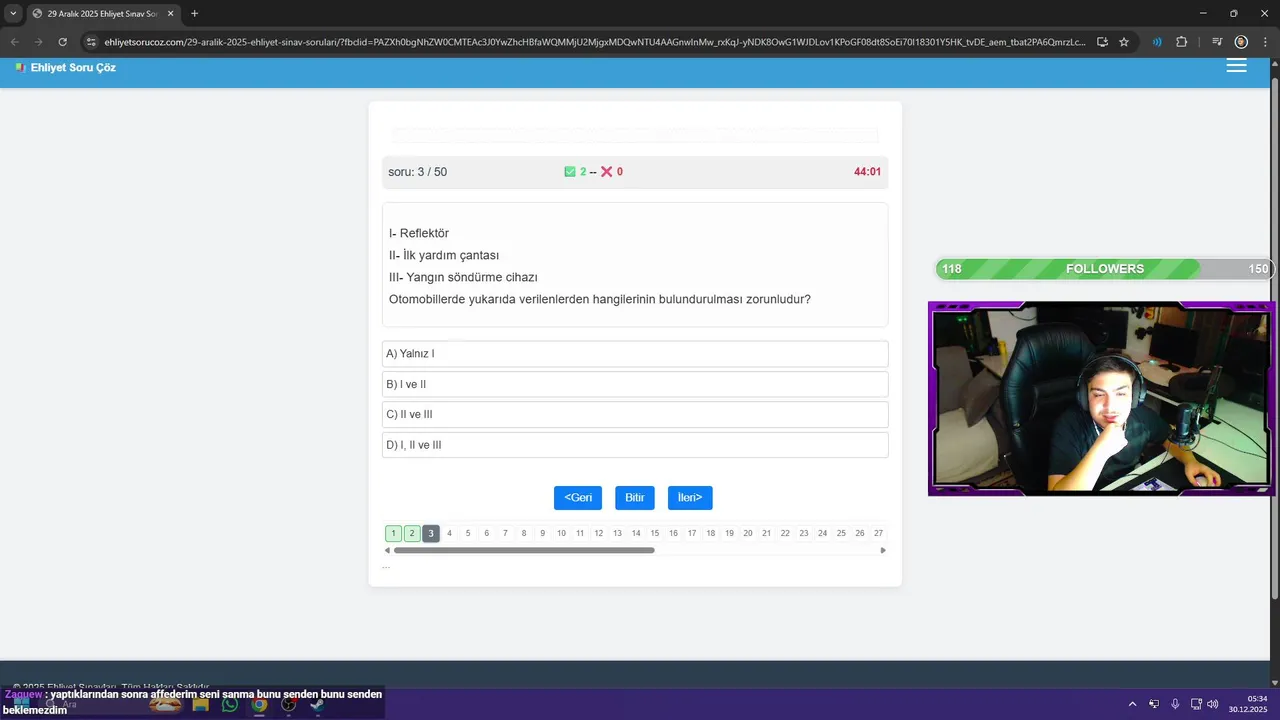Click the "soru: 3 / 50" counter
Screen dimensions: 1280x720
pyautogui.click(x=418, y=172)
